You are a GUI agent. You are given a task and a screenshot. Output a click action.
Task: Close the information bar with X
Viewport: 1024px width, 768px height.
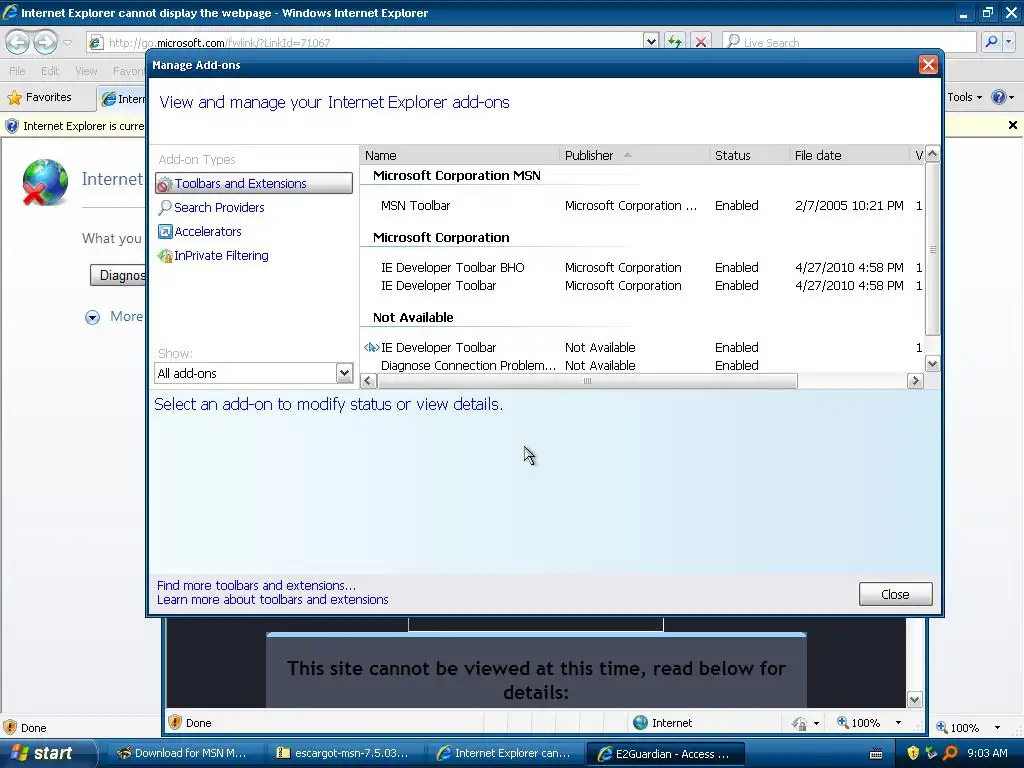(1013, 125)
